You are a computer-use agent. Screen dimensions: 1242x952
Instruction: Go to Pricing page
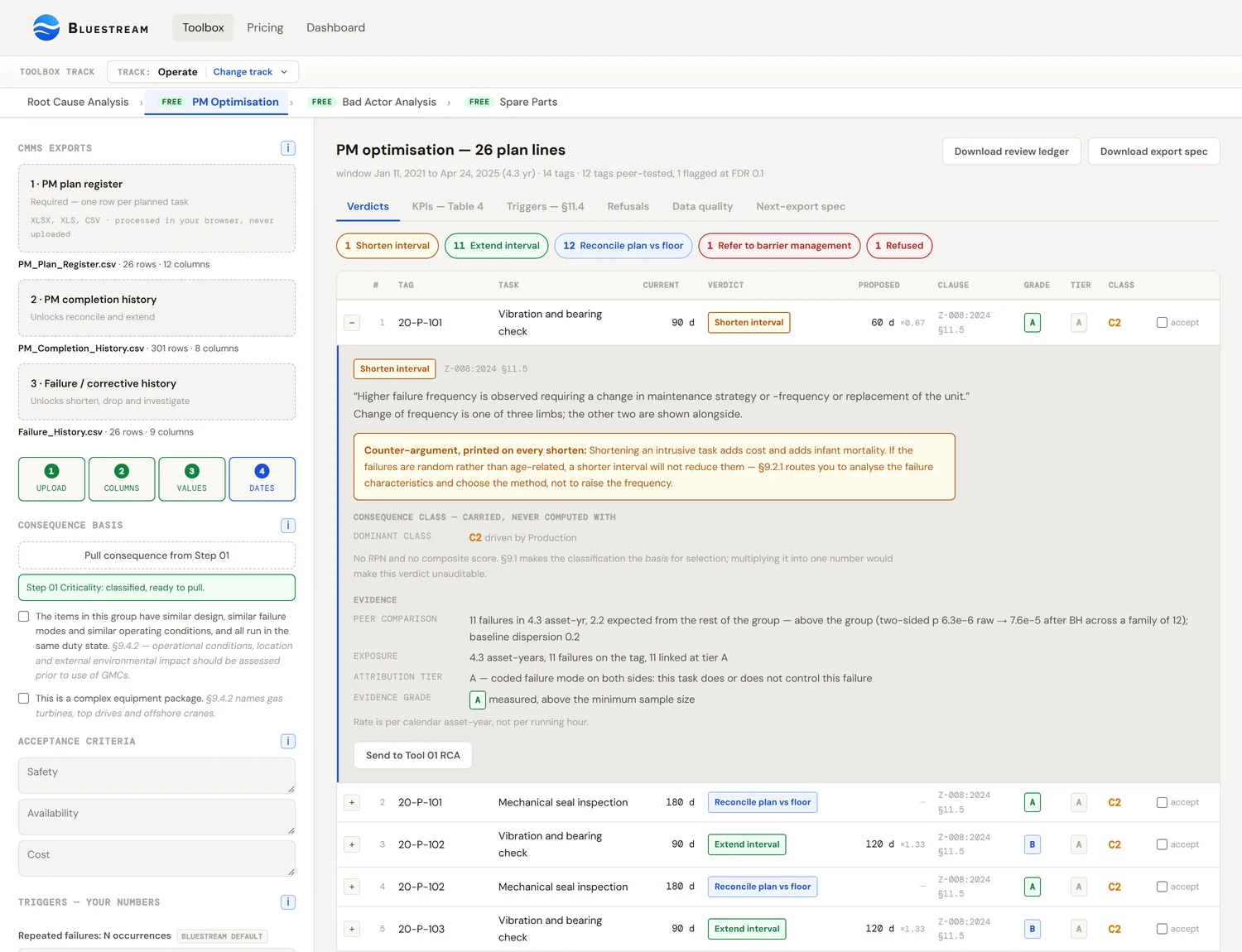[265, 27]
